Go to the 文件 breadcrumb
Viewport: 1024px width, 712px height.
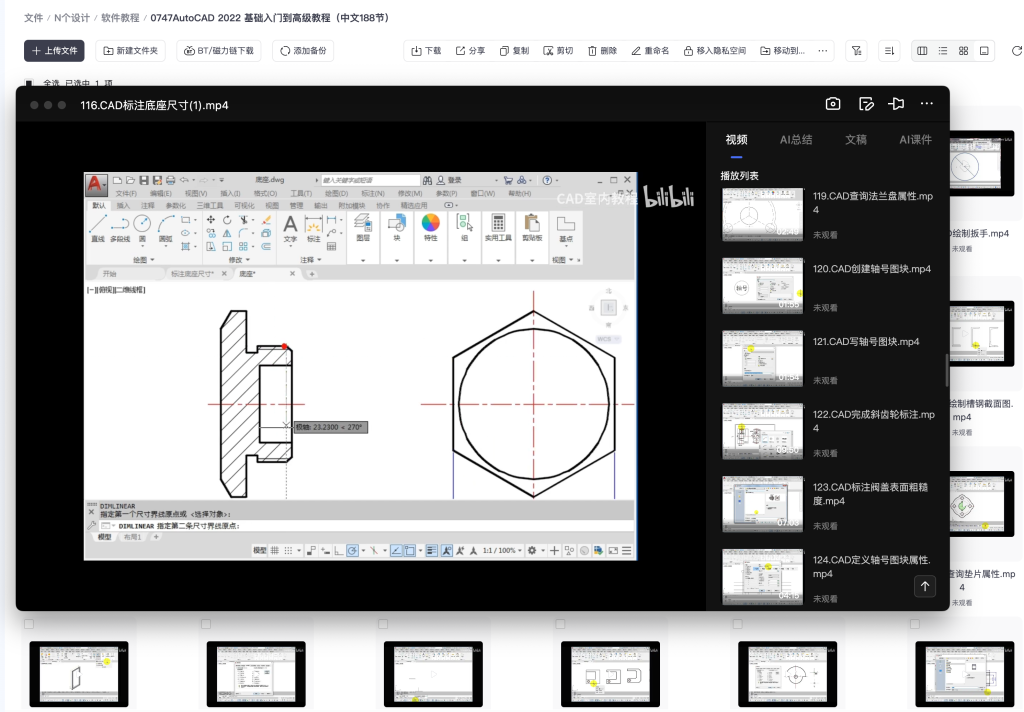tap(33, 18)
